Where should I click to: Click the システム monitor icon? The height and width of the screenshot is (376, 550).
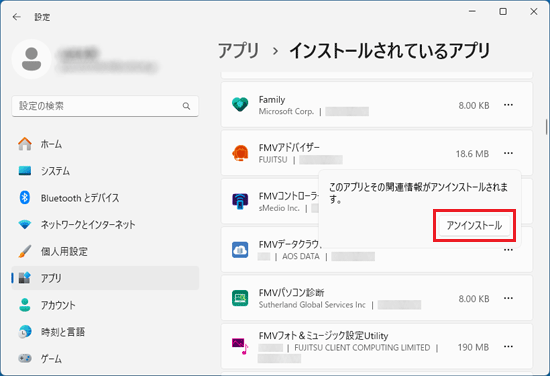coord(25,171)
